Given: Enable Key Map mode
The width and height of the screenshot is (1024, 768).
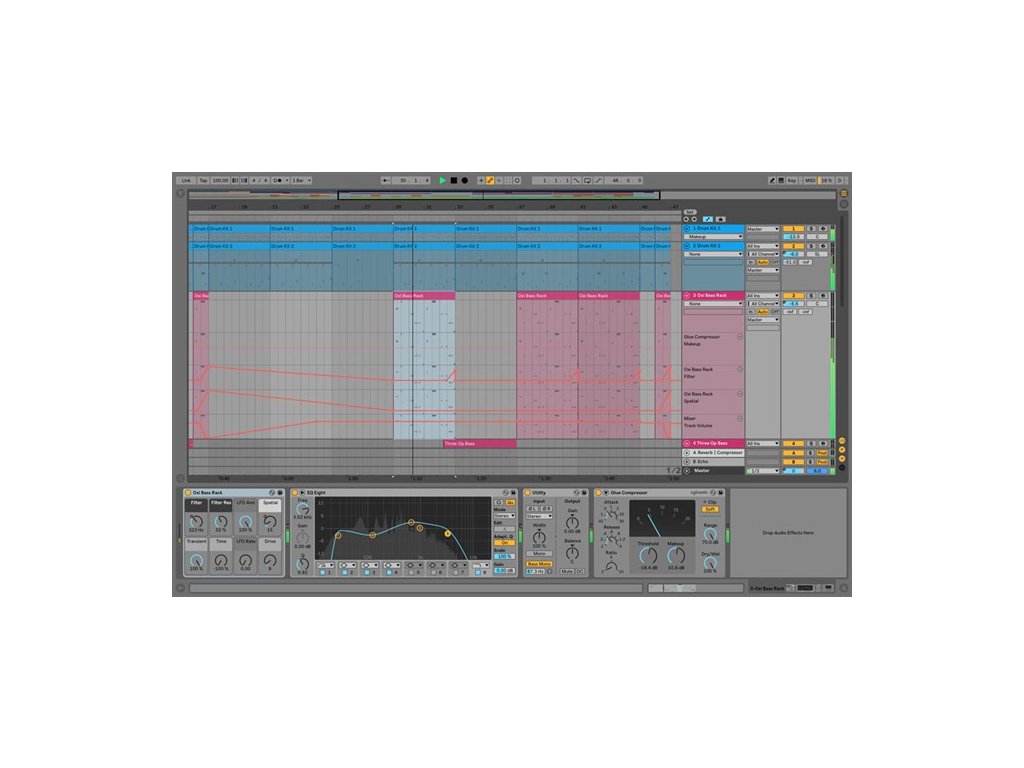Looking at the screenshot, I should tap(792, 180).
